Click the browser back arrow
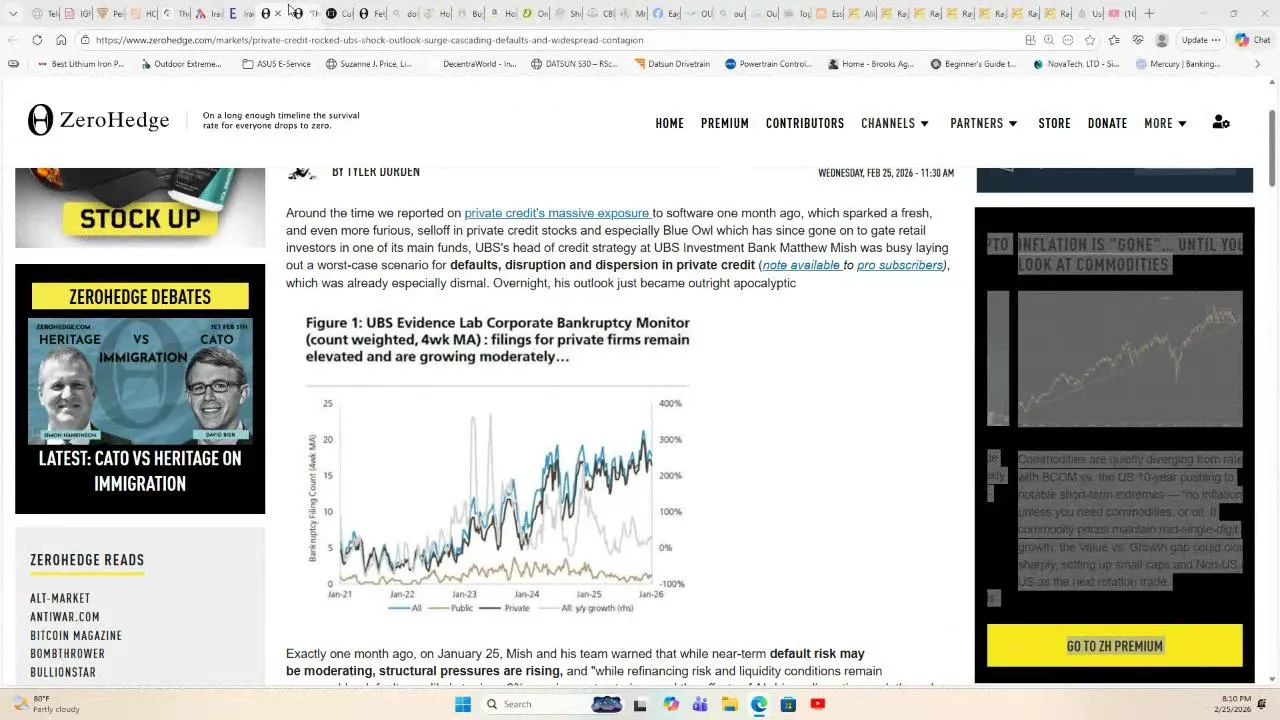This screenshot has width=1280, height=720. click(13, 40)
